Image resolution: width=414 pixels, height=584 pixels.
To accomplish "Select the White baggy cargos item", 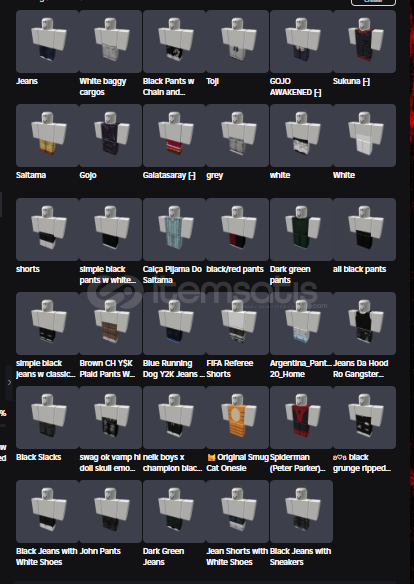I will (111, 41).
